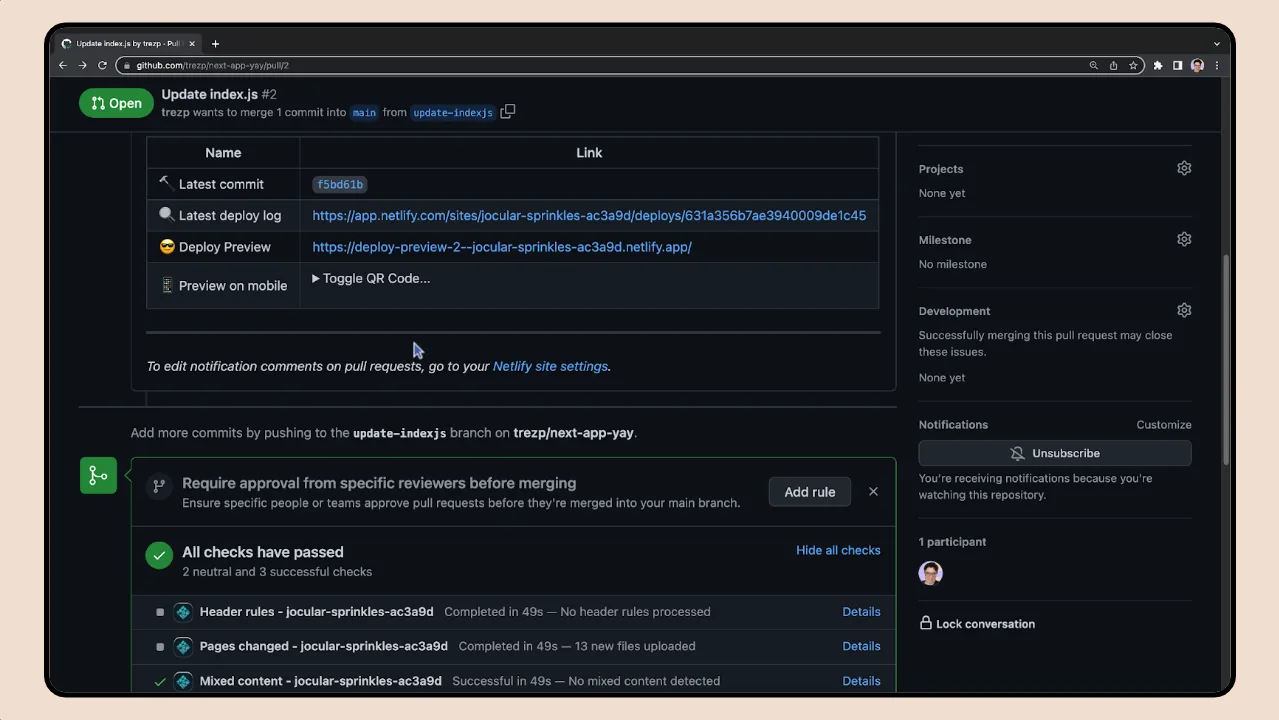Click the Netlify icon beside Pages changed
Screen dimensions: 1279x720
click(x=183, y=647)
